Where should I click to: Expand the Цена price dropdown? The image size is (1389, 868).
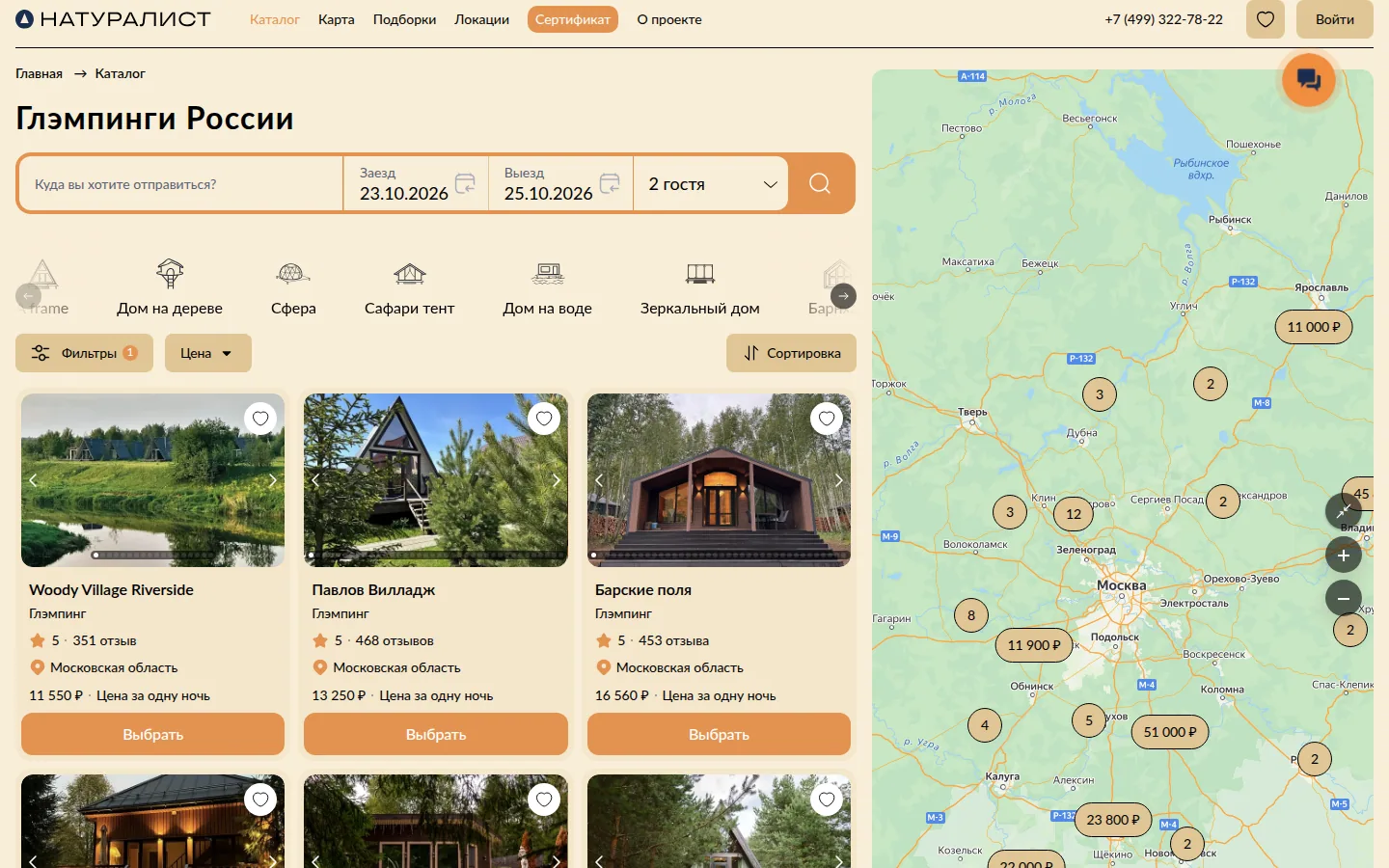click(x=208, y=353)
